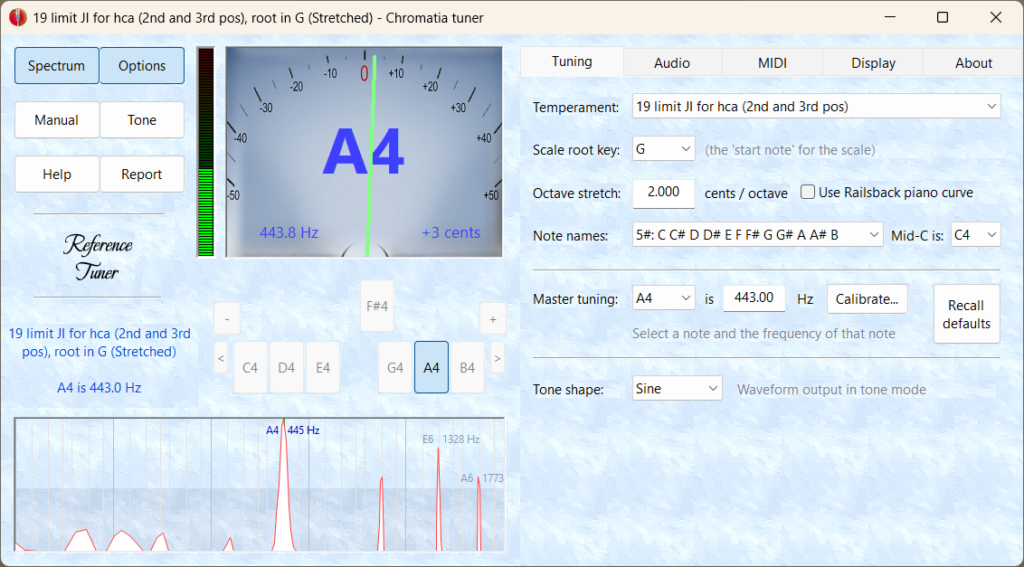Select the G4 note key
Image resolution: width=1024 pixels, height=567 pixels.
click(395, 367)
